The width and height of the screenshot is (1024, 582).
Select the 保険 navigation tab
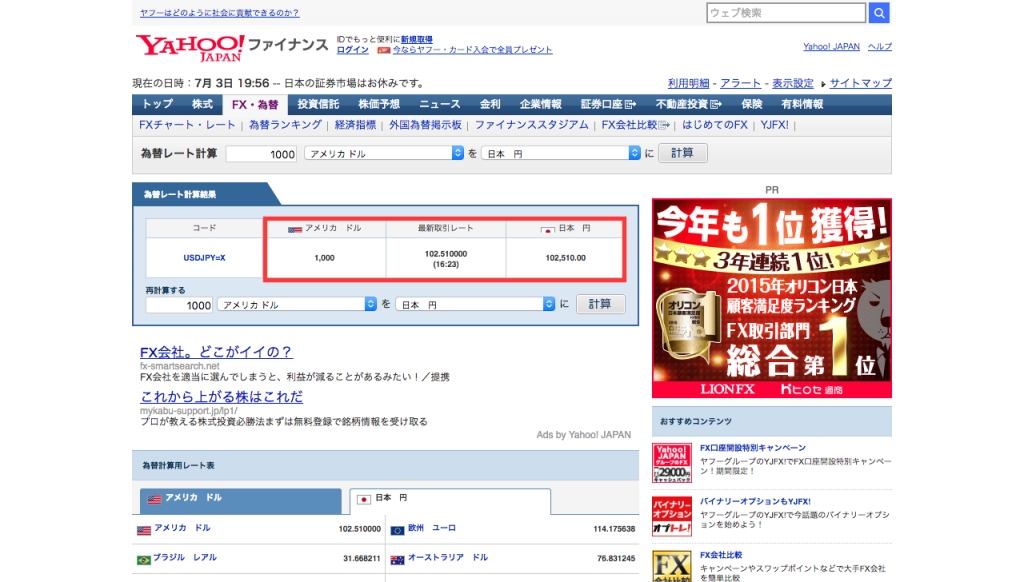pyautogui.click(x=752, y=104)
